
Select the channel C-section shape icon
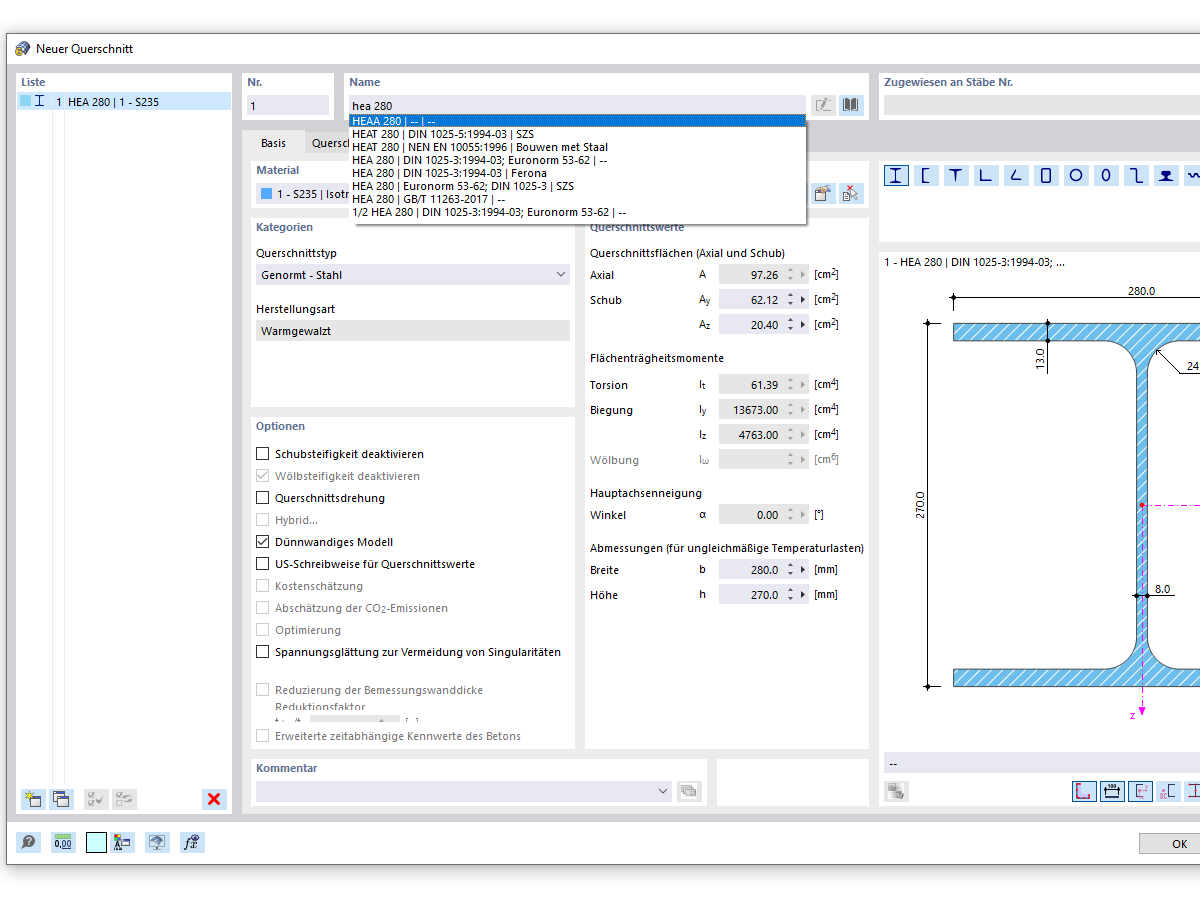(x=927, y=176)
